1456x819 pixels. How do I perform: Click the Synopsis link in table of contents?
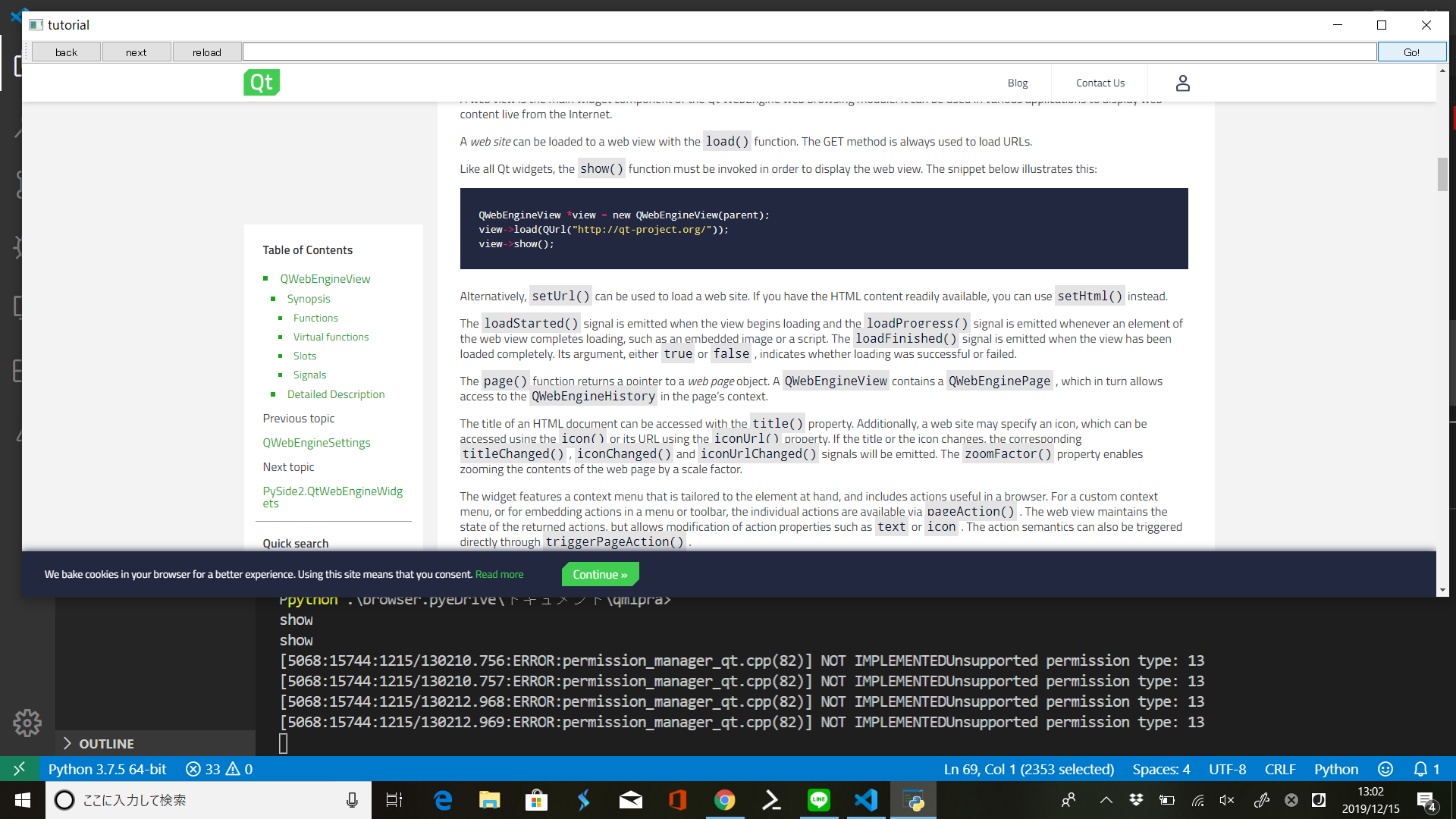[309, 298]
